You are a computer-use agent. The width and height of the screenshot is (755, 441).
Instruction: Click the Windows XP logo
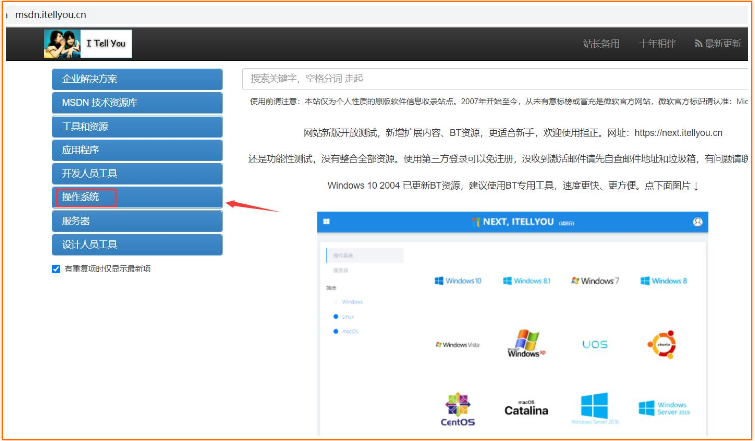point(524,345)
